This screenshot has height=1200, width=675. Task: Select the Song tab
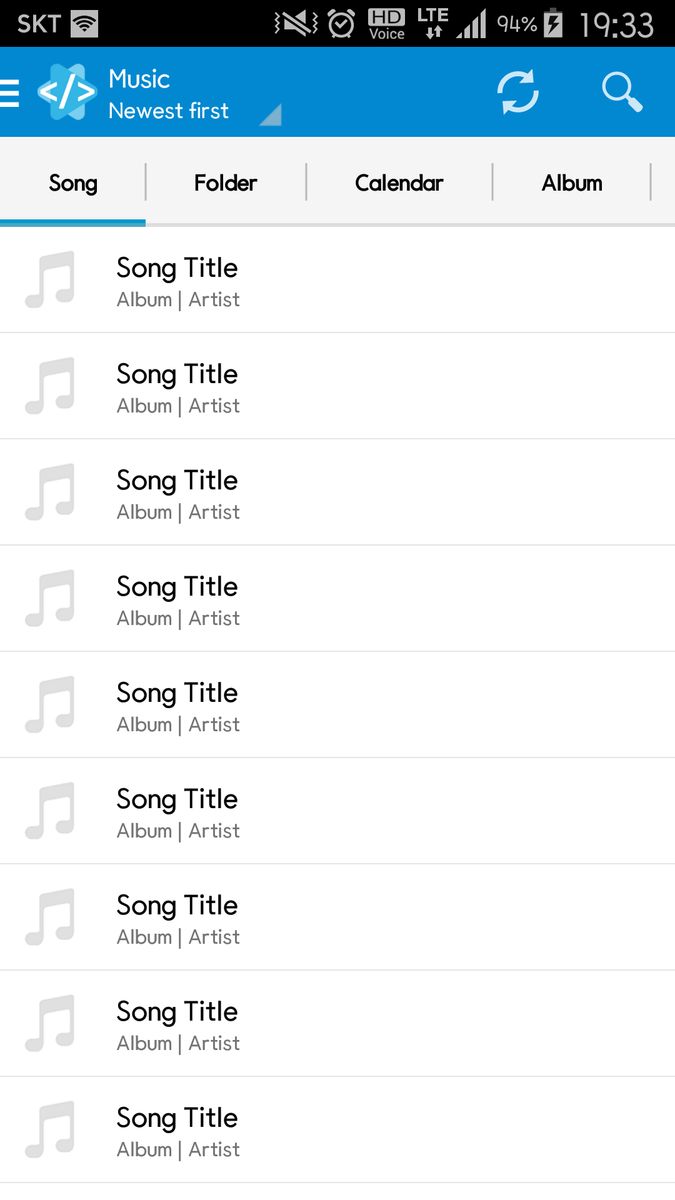click(73, 182)
